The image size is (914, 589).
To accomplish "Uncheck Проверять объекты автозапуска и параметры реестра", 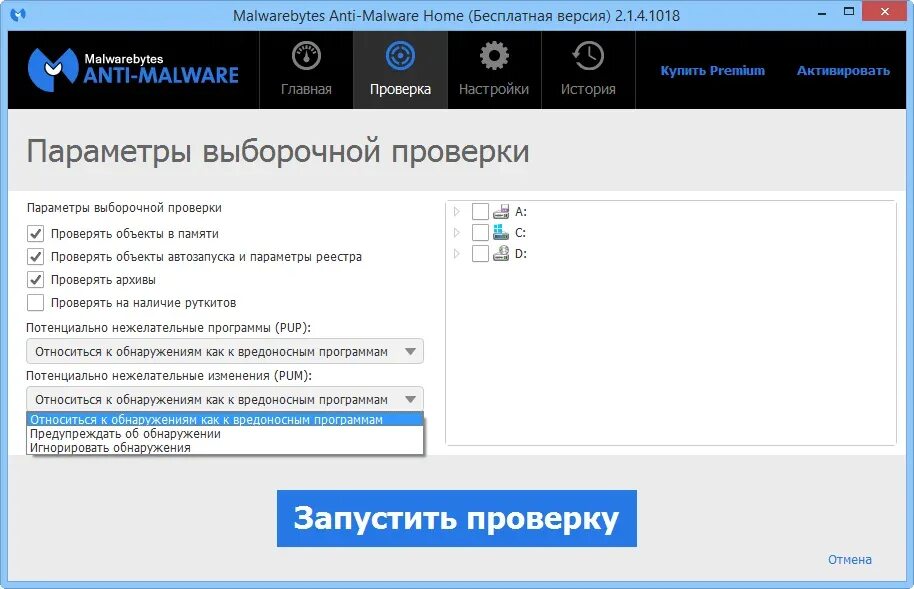I will 36,257.
